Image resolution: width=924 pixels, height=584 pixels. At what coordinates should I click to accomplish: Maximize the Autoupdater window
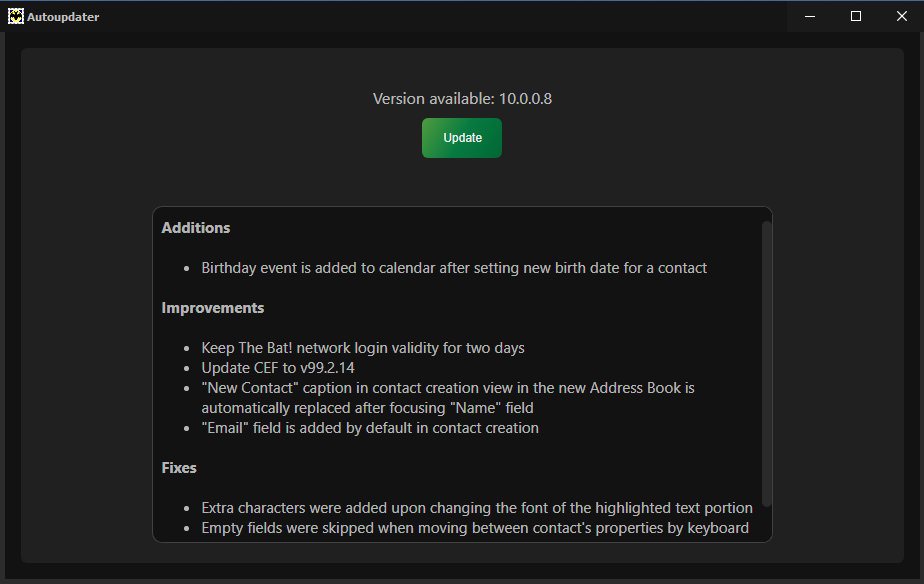click(856, 17)
